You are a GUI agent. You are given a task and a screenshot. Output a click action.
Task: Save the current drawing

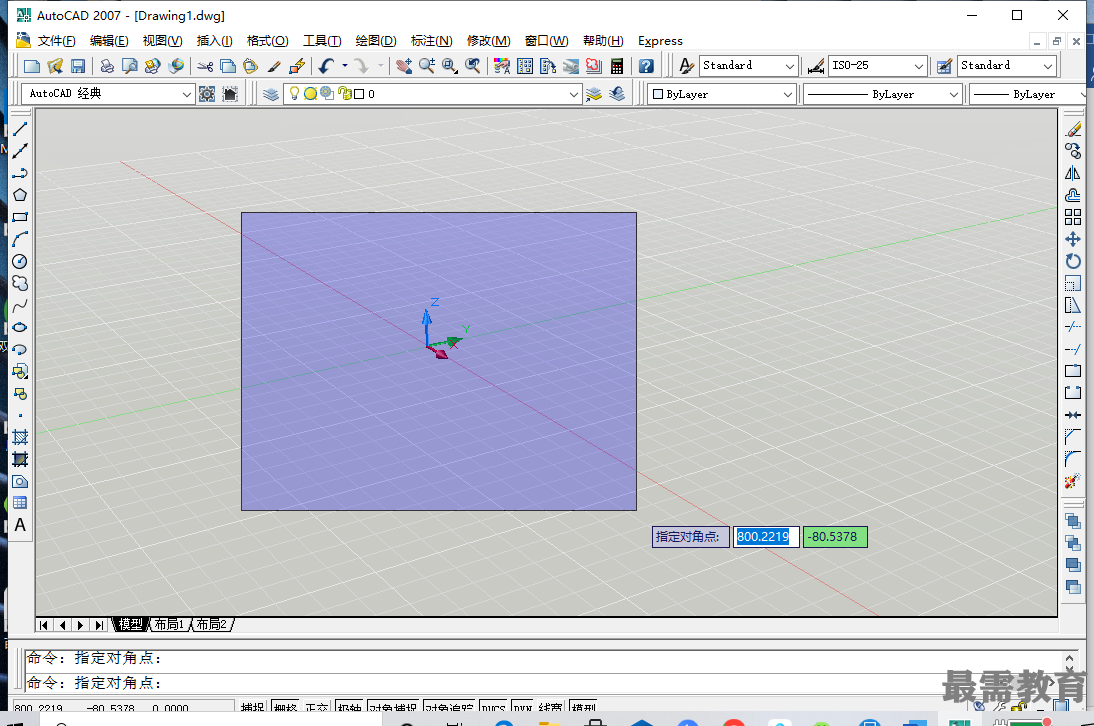[x=78, y=66]
